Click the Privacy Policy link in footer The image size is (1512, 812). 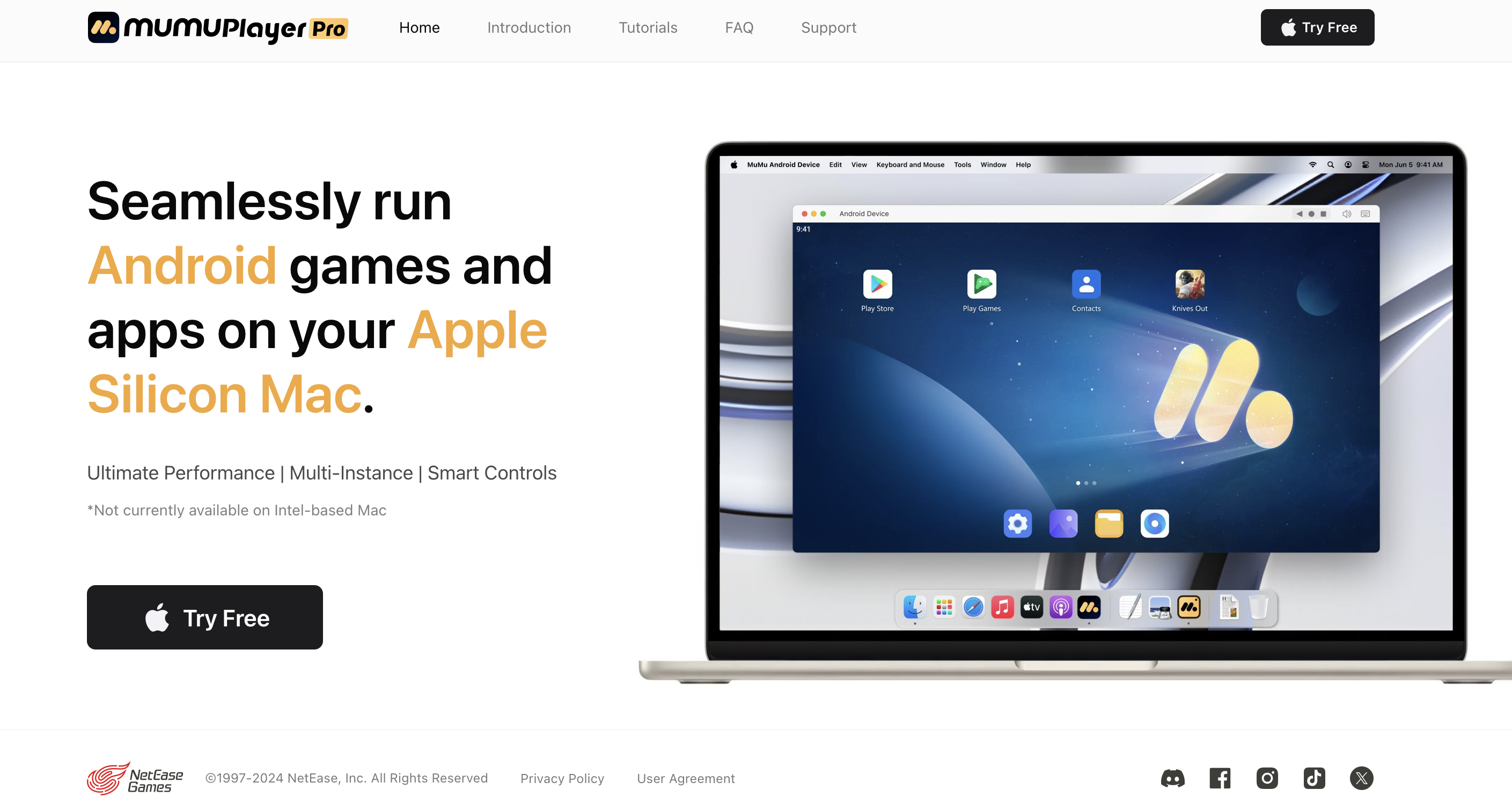pyautogui.click(x=562, y=777)
